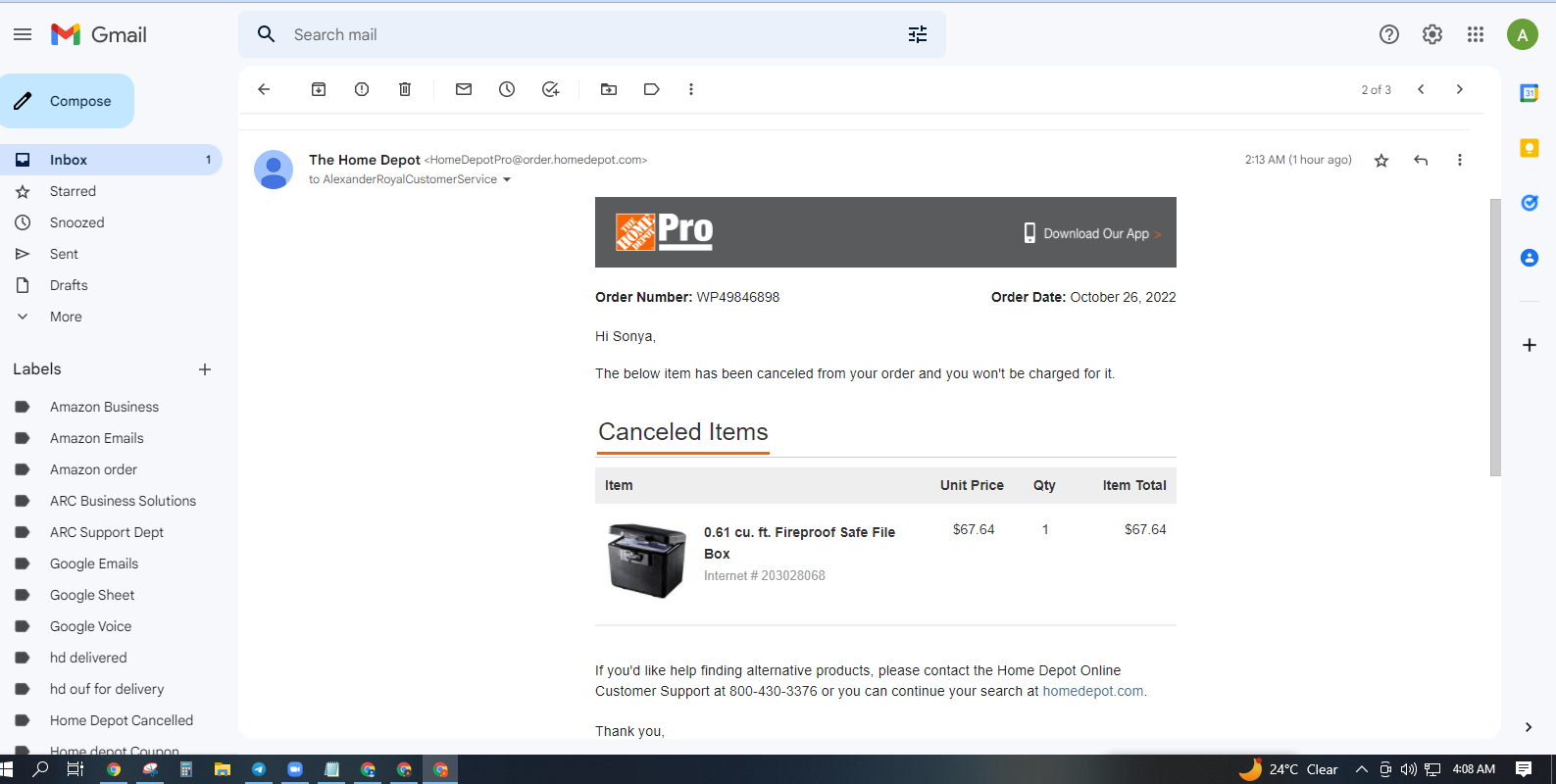Apply a label to this email
1556x784 pixels.
[x=652, y=89]
